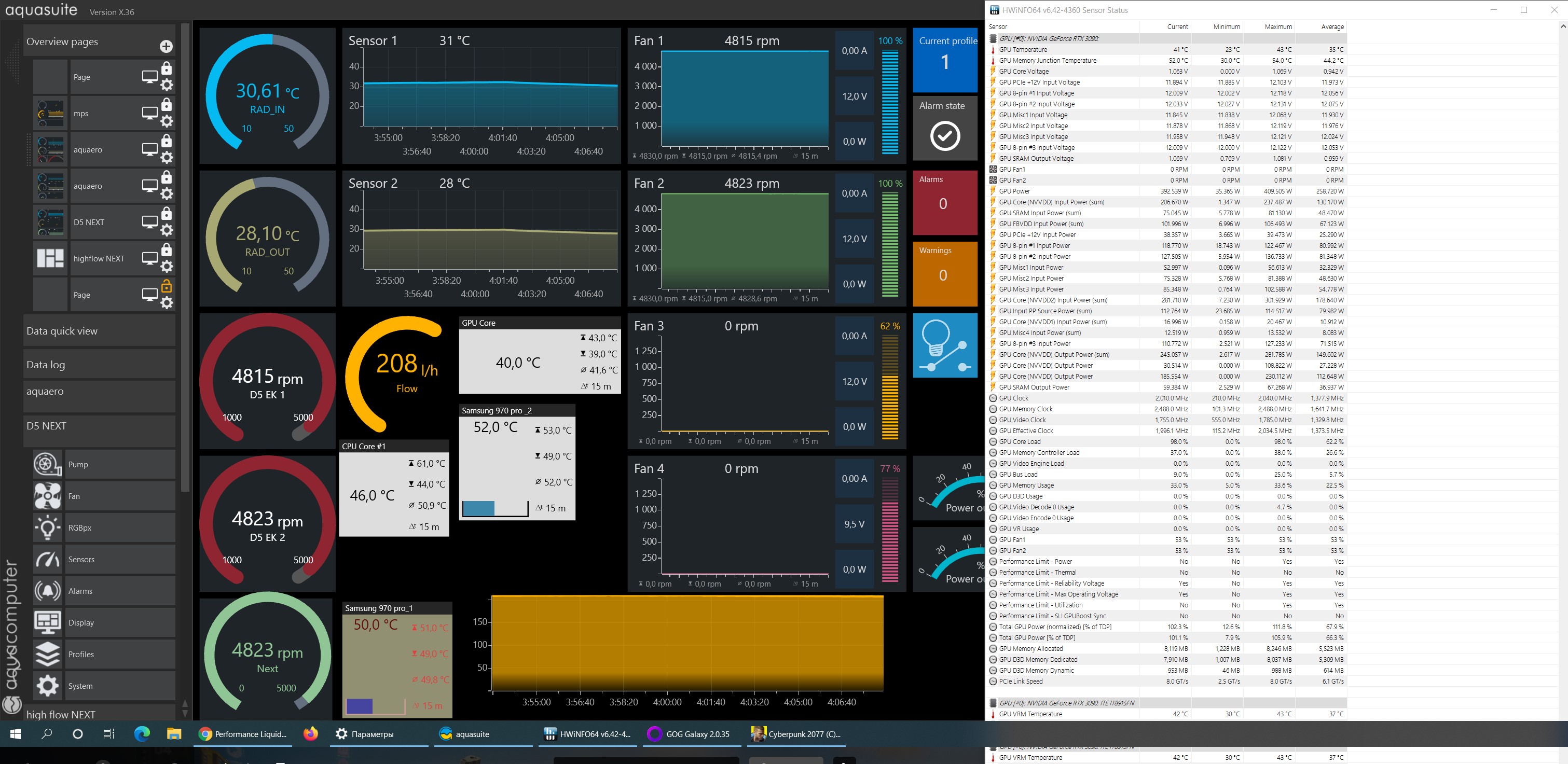The height and width of the screenshot is (764, 1568).
Task: Collapse the D5 NEXT device section
Action: [99, 426]
